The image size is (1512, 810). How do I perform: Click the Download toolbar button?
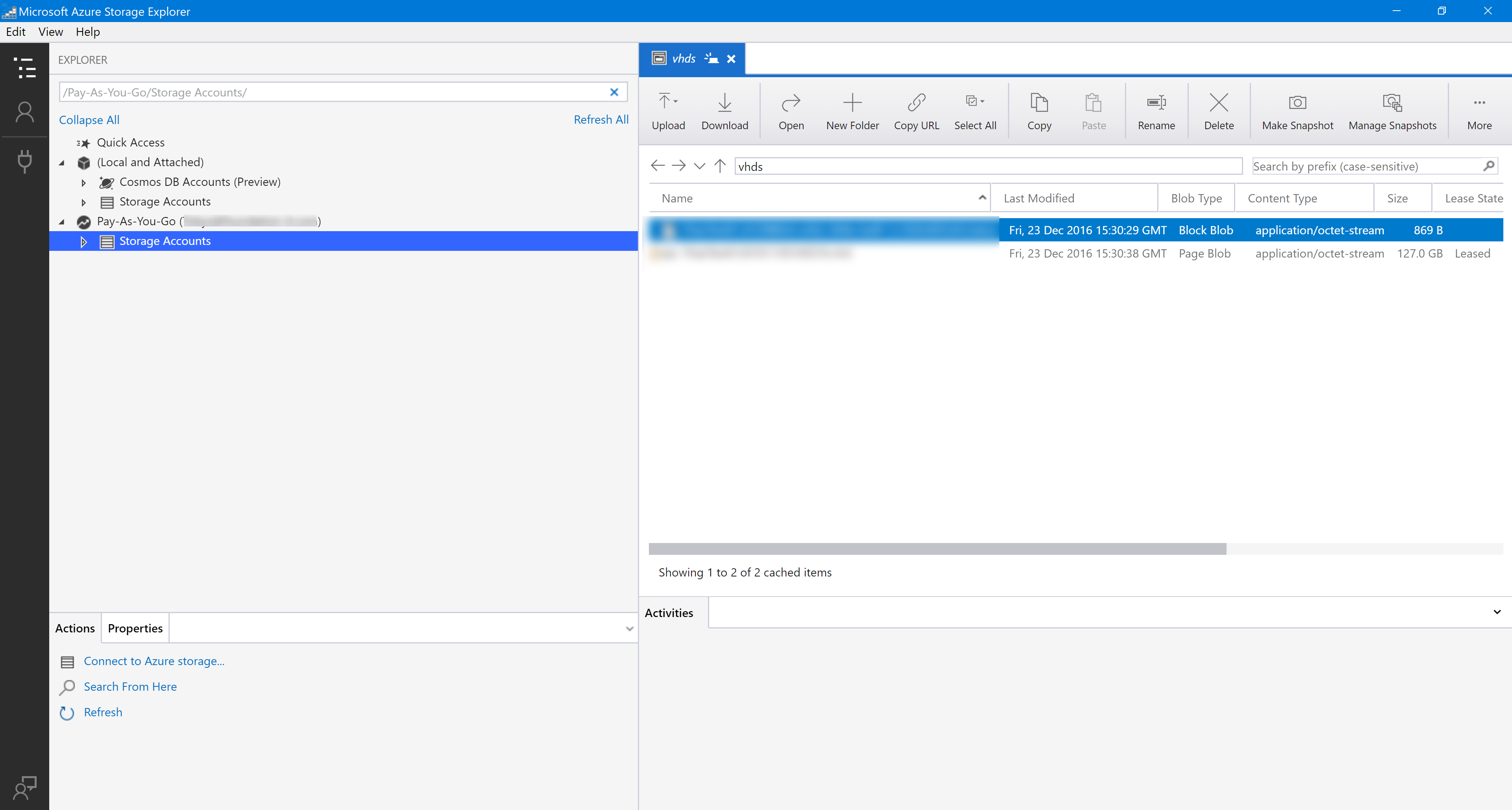[724, 111]
